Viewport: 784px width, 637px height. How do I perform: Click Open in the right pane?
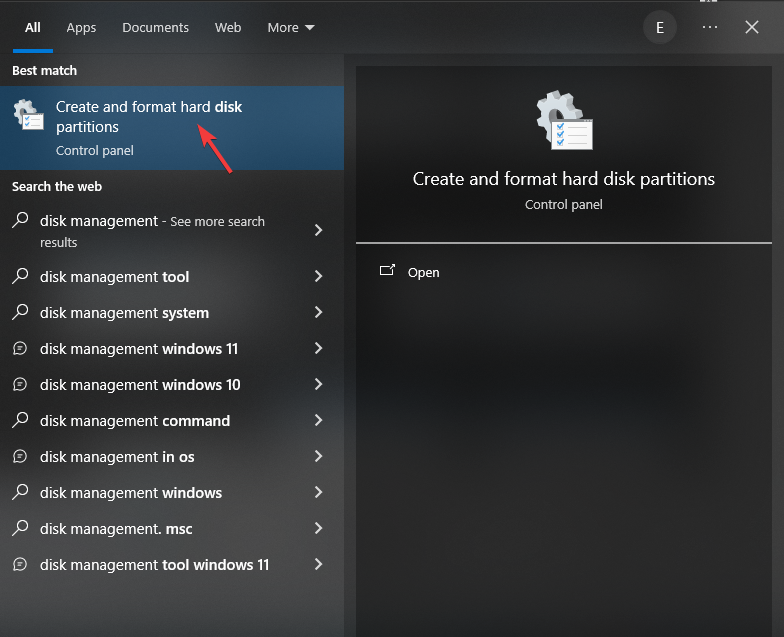[x=424, y=272]
